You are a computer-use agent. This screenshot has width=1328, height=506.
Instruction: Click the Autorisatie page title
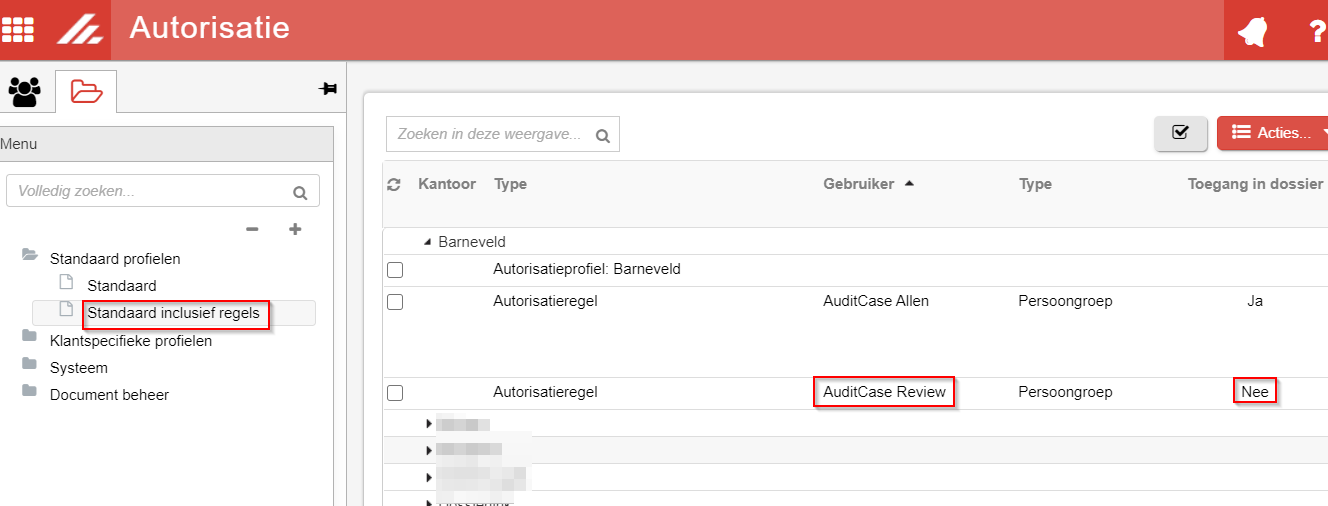tap(209, 27)
